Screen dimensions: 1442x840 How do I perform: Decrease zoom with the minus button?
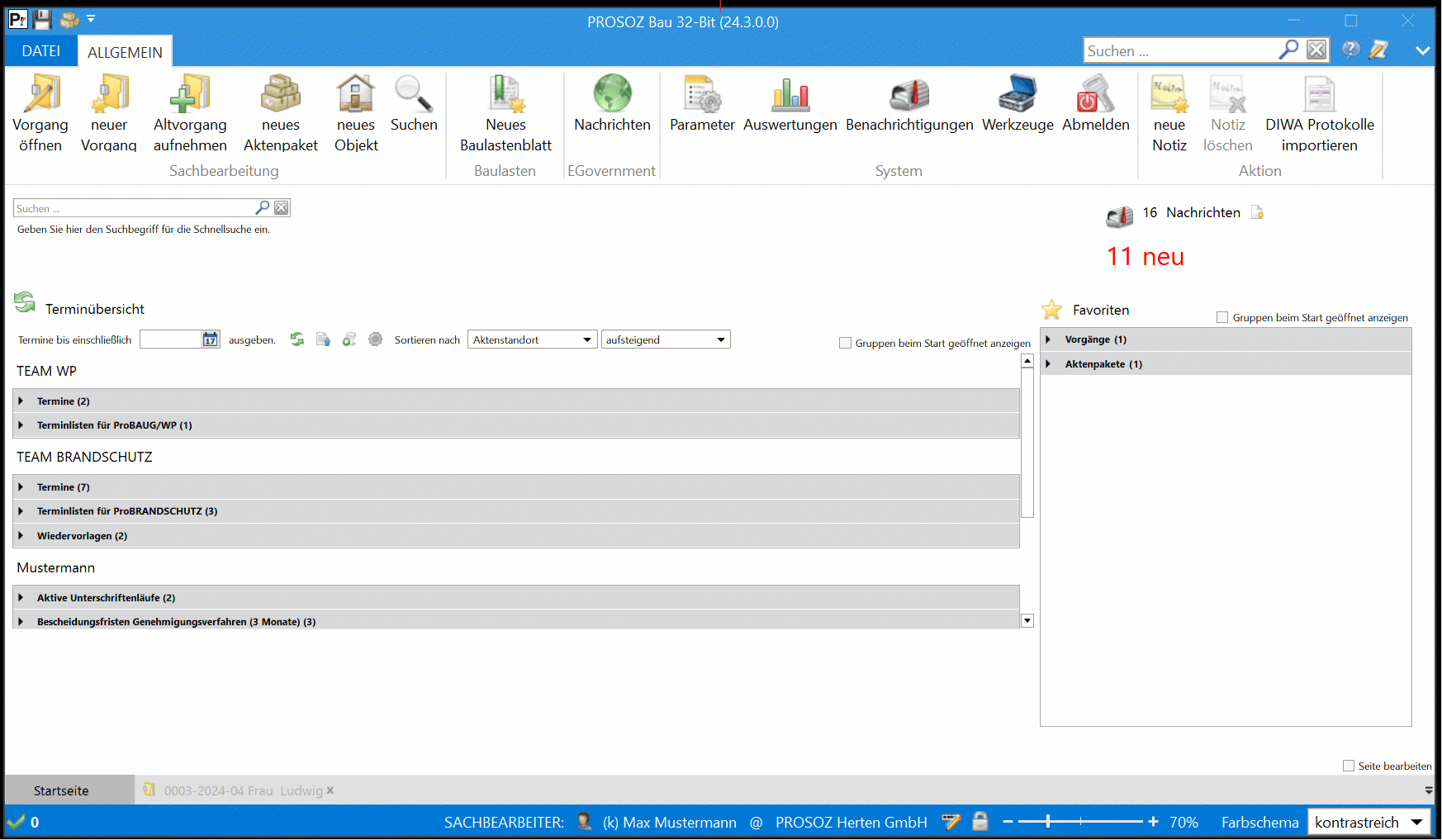point(1008,822)
